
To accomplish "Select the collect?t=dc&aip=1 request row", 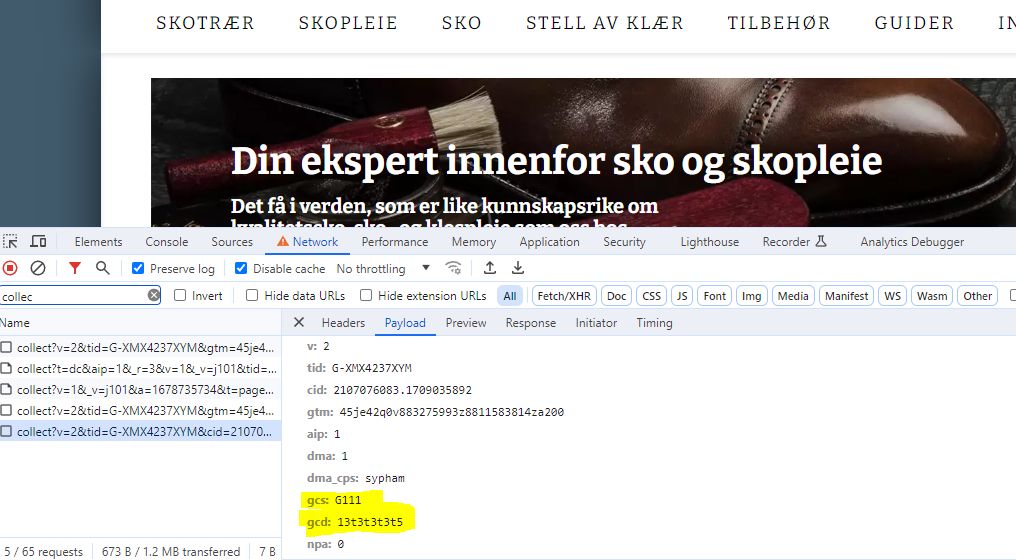I will 140,369.
